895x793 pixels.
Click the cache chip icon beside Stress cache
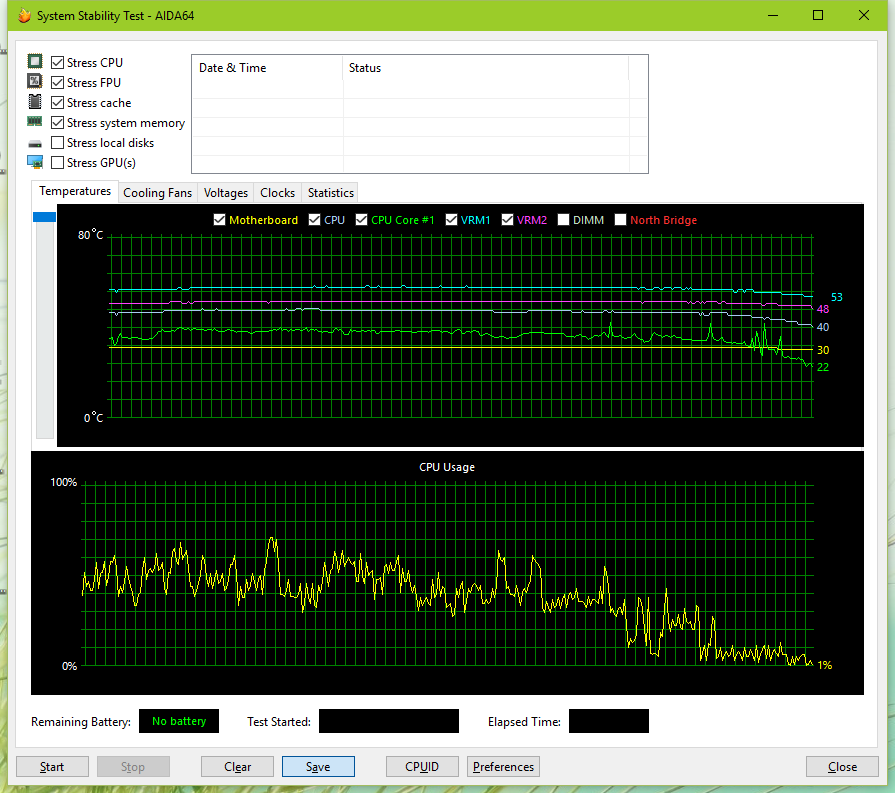click(x=35, y=102)
